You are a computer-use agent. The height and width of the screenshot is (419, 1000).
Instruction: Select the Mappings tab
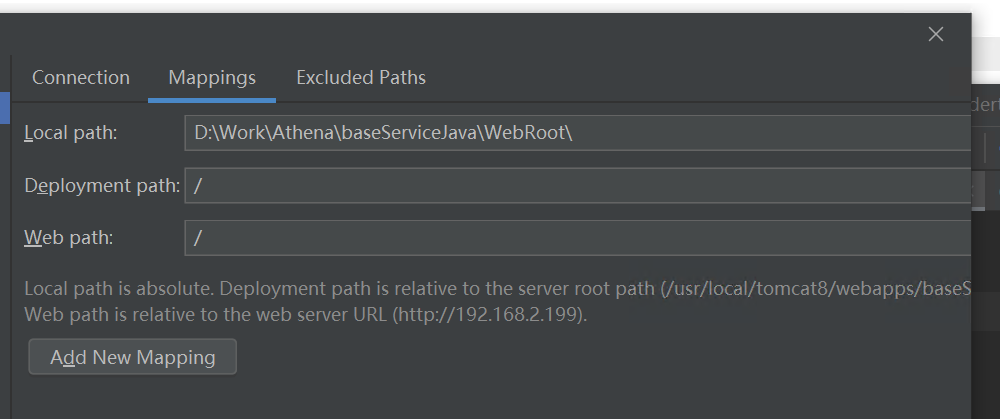coord(212,78)
